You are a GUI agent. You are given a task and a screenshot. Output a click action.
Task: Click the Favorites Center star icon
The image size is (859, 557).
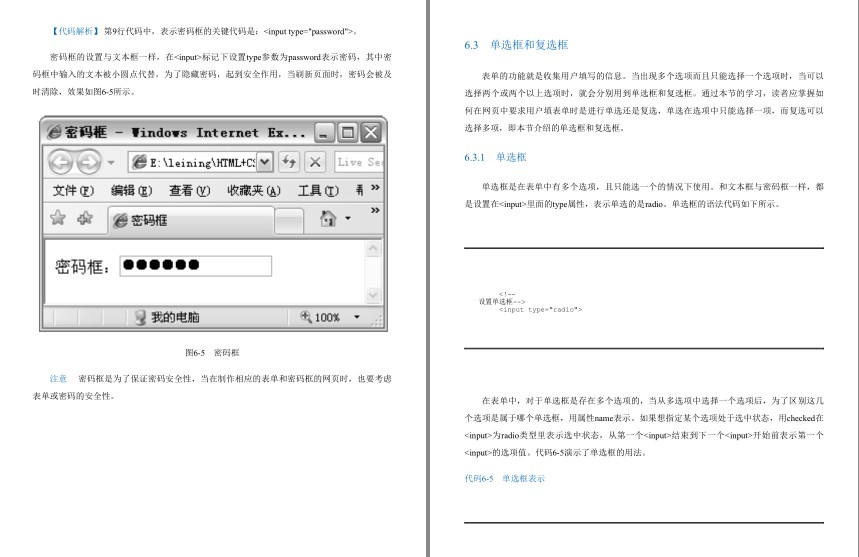(58, 218)
